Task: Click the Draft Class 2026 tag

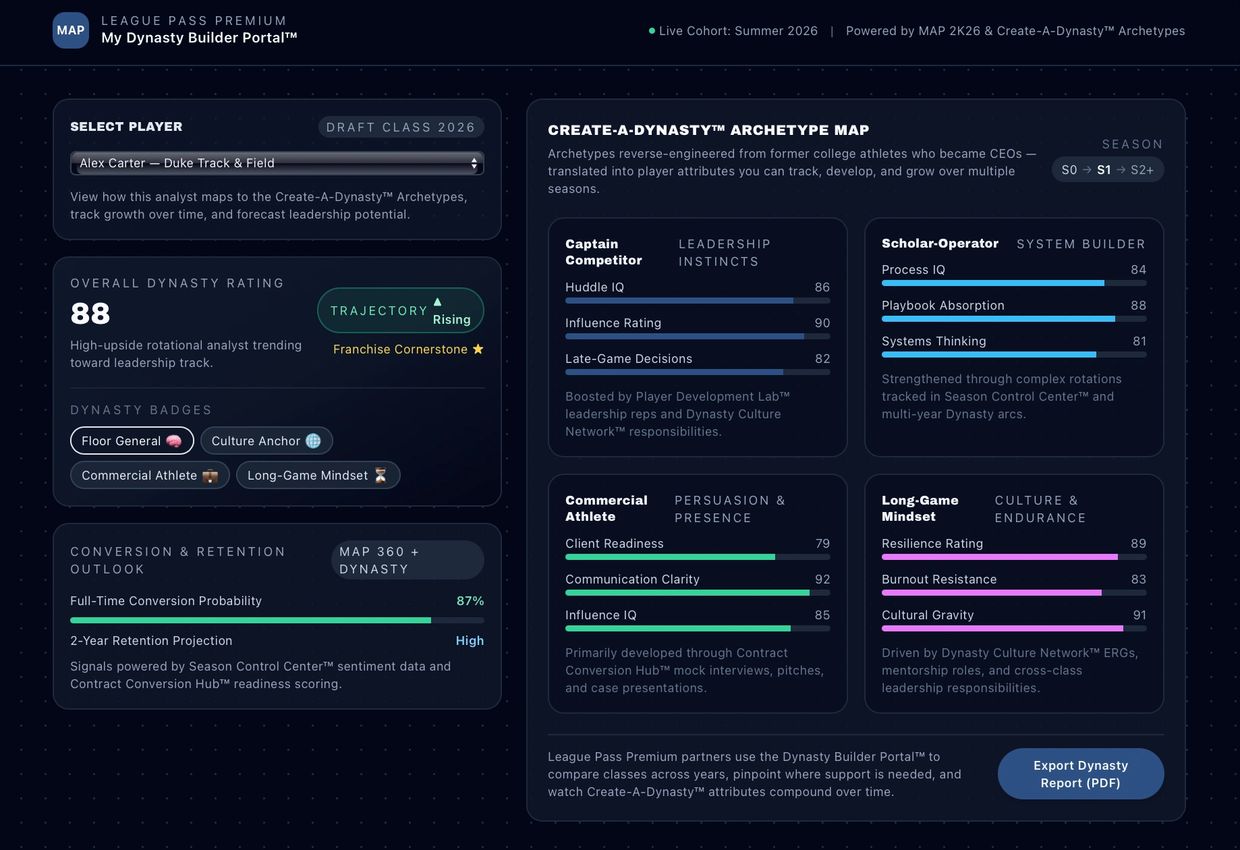Action: (401, 127)
